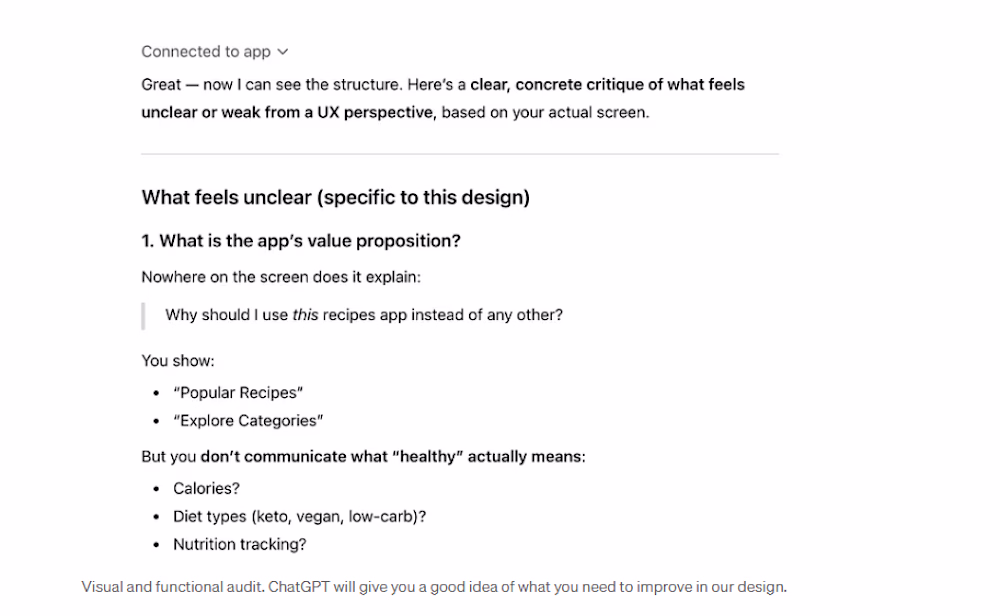
Task: Click the "Explore Categories" bullet text
Action: point(248,421)
